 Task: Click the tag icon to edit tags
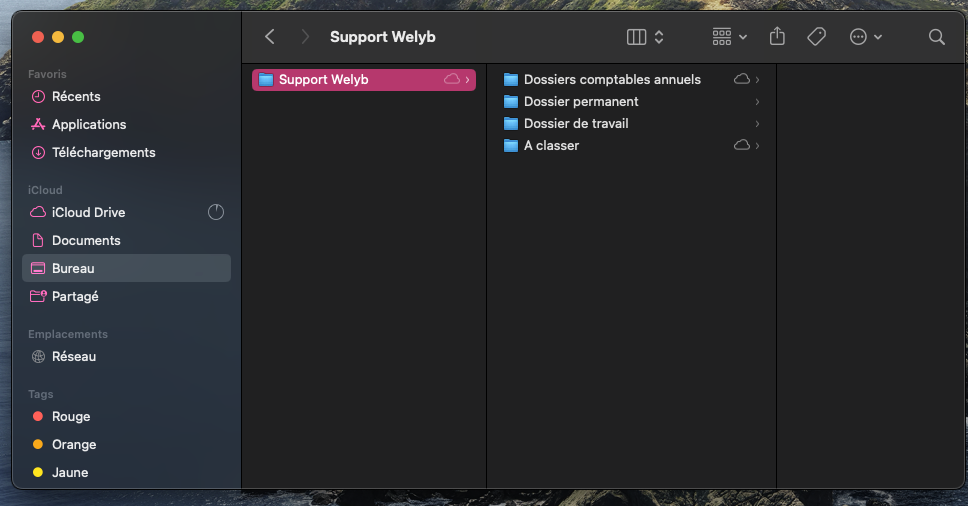pyautogui.click(x=816, y=37)
